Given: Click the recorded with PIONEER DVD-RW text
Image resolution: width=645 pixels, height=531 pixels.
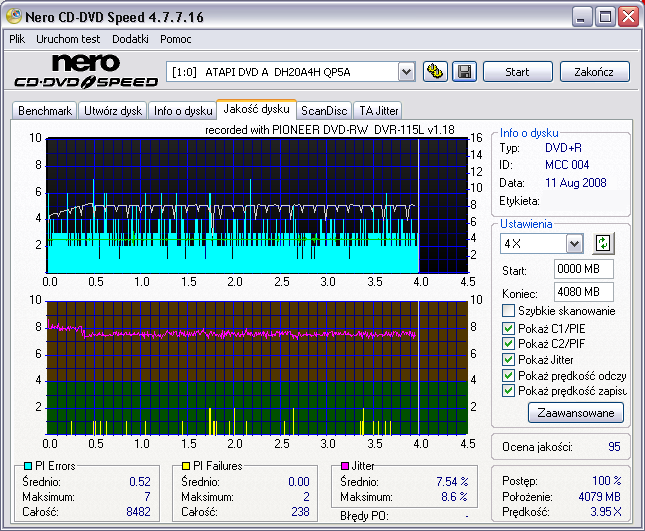Looking at the screenshot, I should [x=330, y=130].
